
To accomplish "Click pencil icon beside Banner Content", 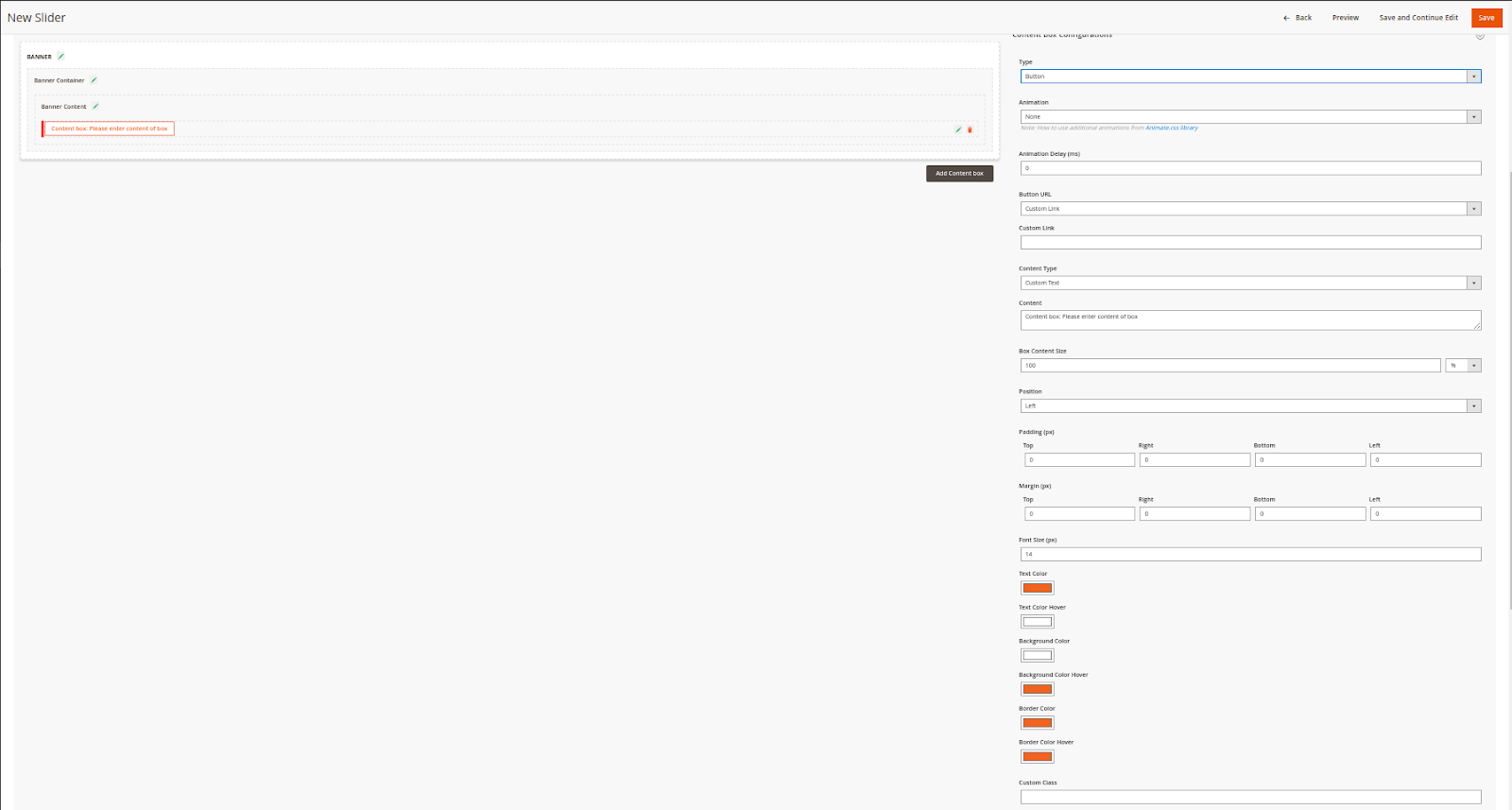I will 95,107.
